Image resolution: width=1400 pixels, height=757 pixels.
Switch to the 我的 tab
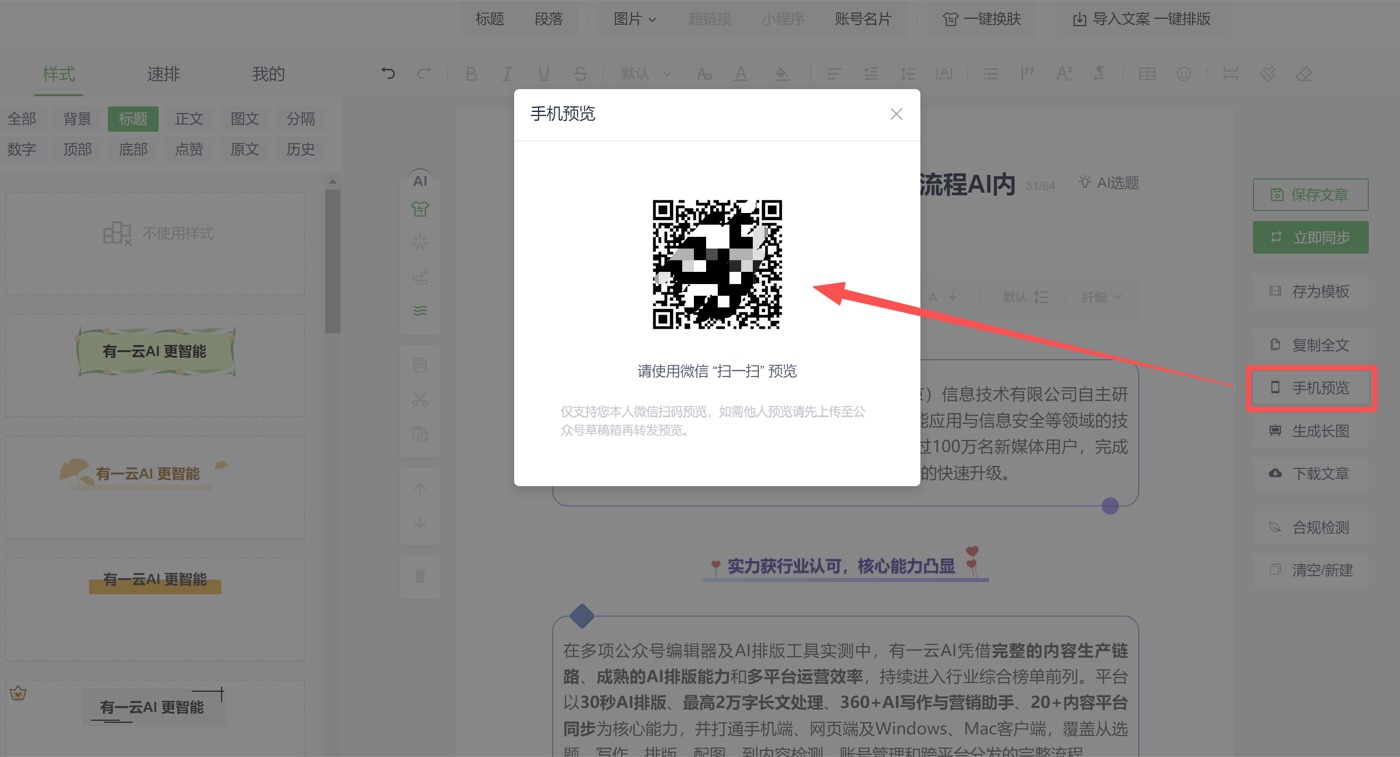[x=268, y=74]
